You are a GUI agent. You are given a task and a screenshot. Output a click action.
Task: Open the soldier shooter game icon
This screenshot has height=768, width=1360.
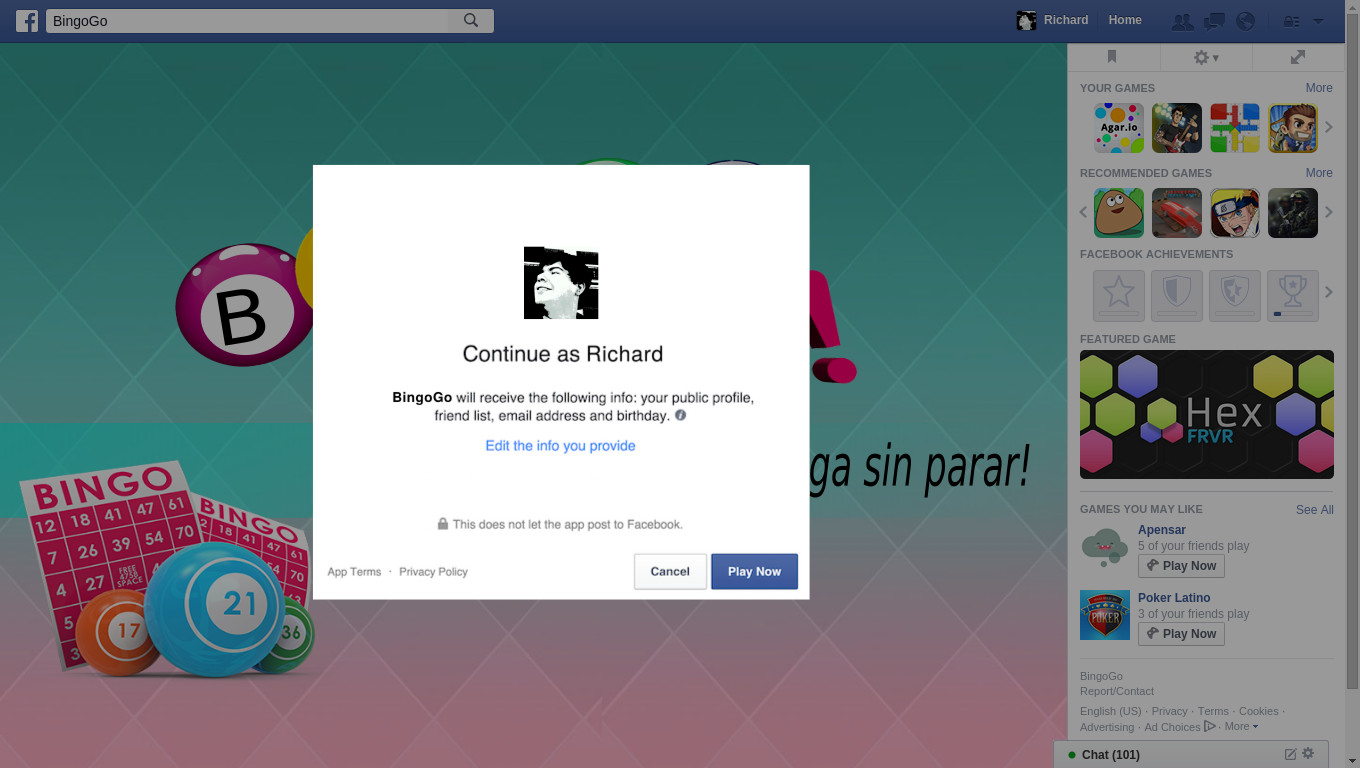(x=1293, y=213)
